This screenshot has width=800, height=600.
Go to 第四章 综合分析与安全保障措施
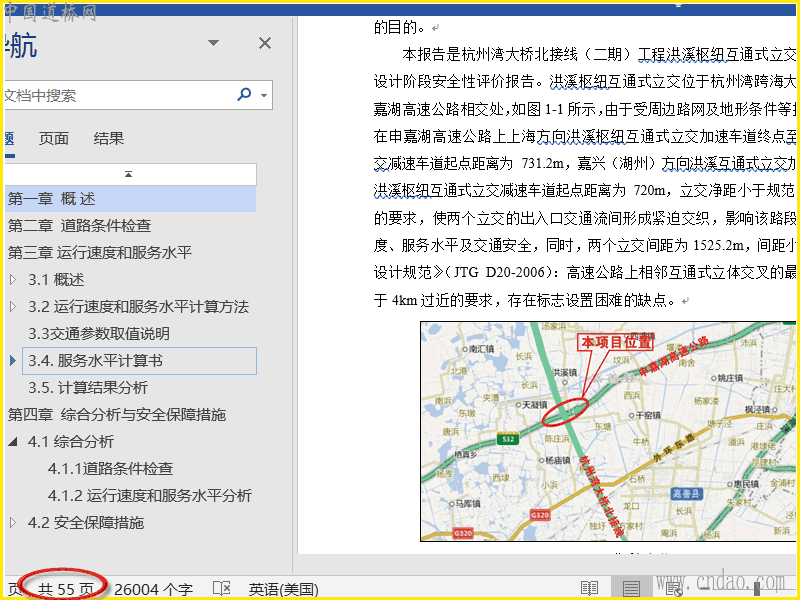[x=117, y=415]
